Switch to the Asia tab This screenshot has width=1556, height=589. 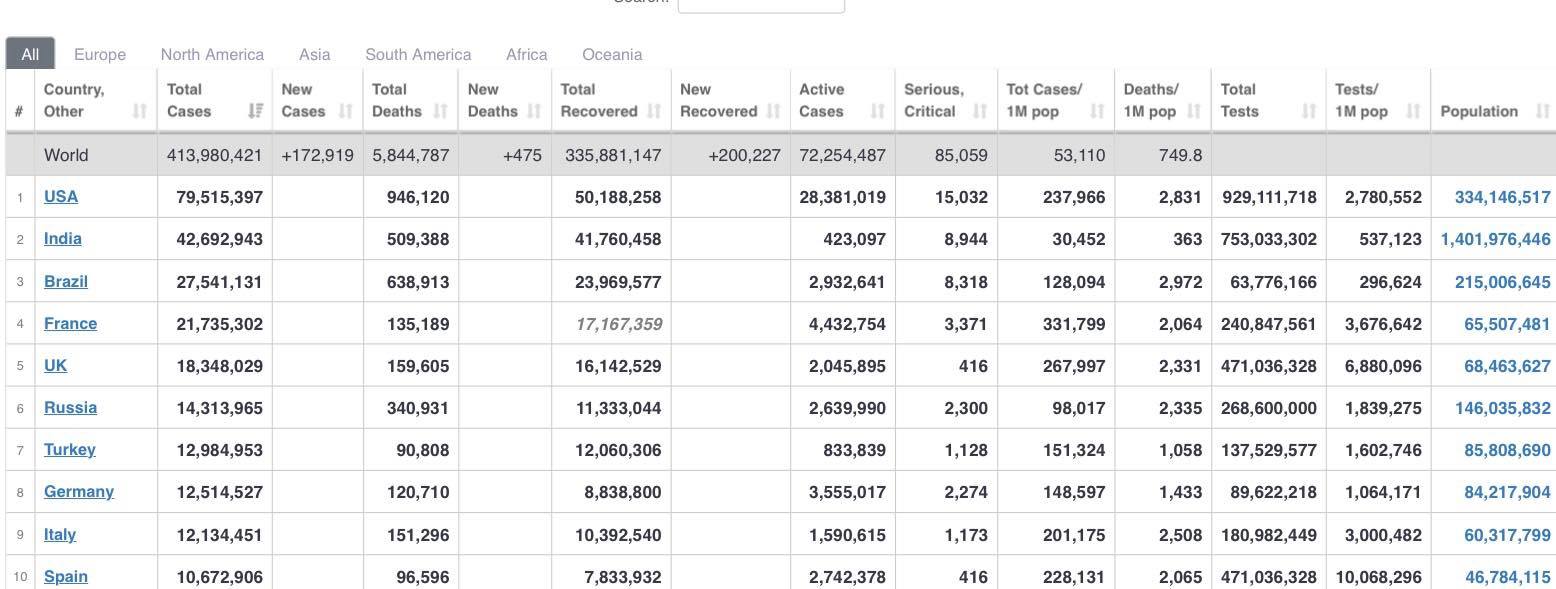314,54
